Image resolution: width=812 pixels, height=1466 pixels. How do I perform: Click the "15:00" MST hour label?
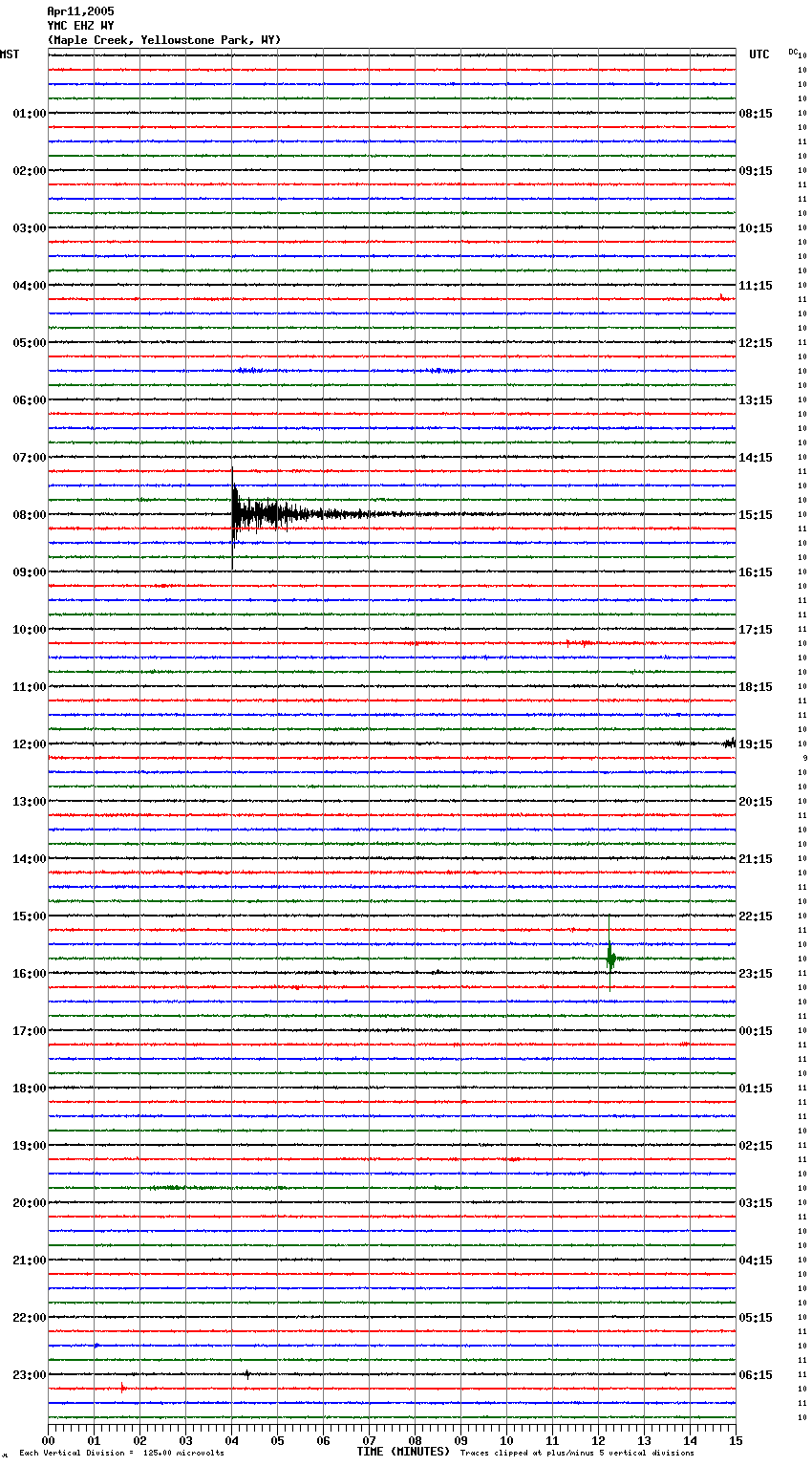tap(30, 916)
